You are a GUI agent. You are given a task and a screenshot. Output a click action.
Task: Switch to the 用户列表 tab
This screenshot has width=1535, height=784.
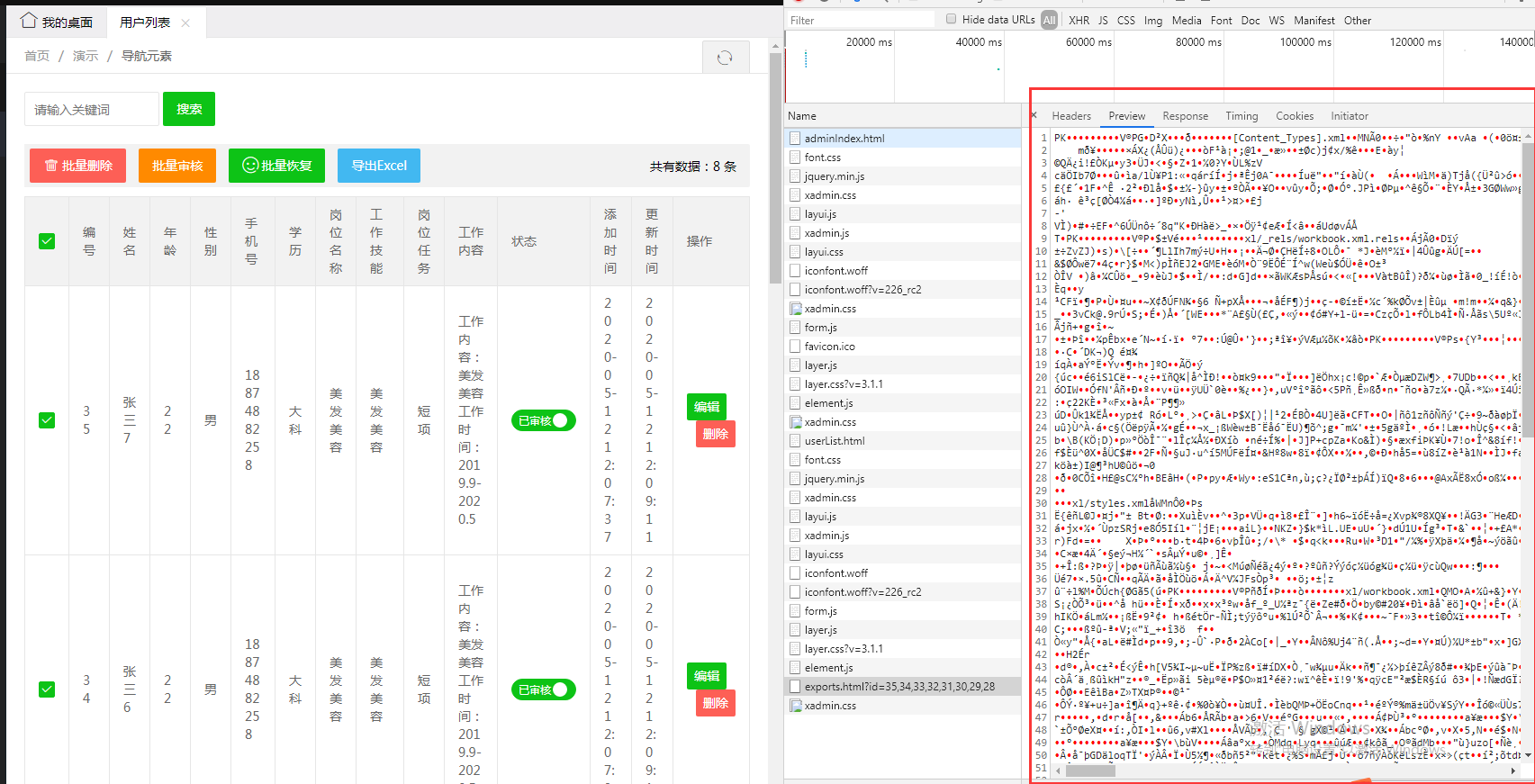tap(145, 23)
